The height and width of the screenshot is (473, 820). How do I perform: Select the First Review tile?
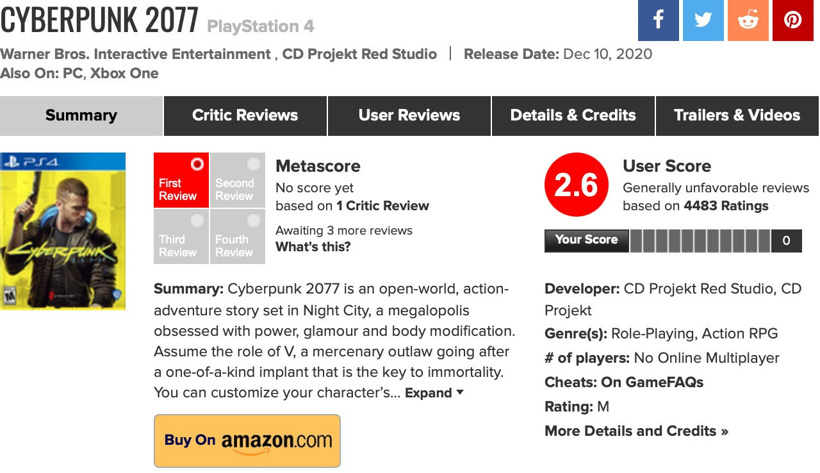click(x=181, y=180)
